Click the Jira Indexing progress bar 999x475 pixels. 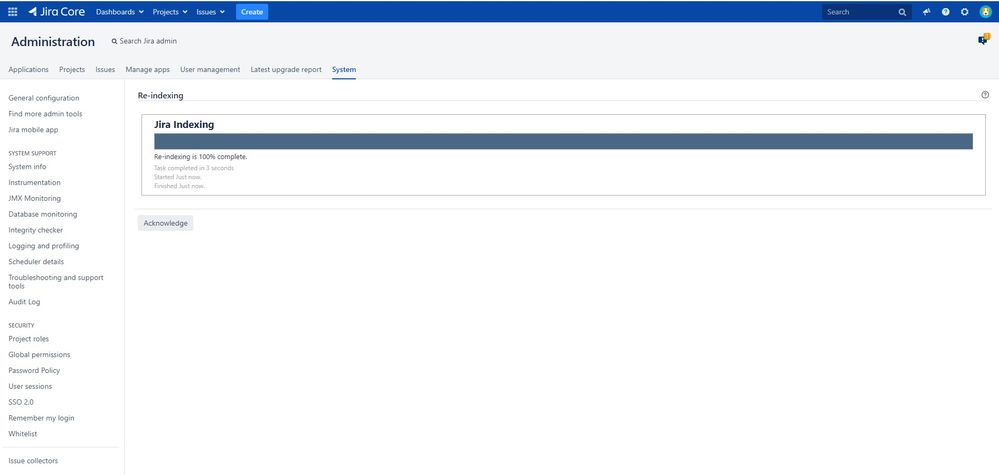click(563, 141)
